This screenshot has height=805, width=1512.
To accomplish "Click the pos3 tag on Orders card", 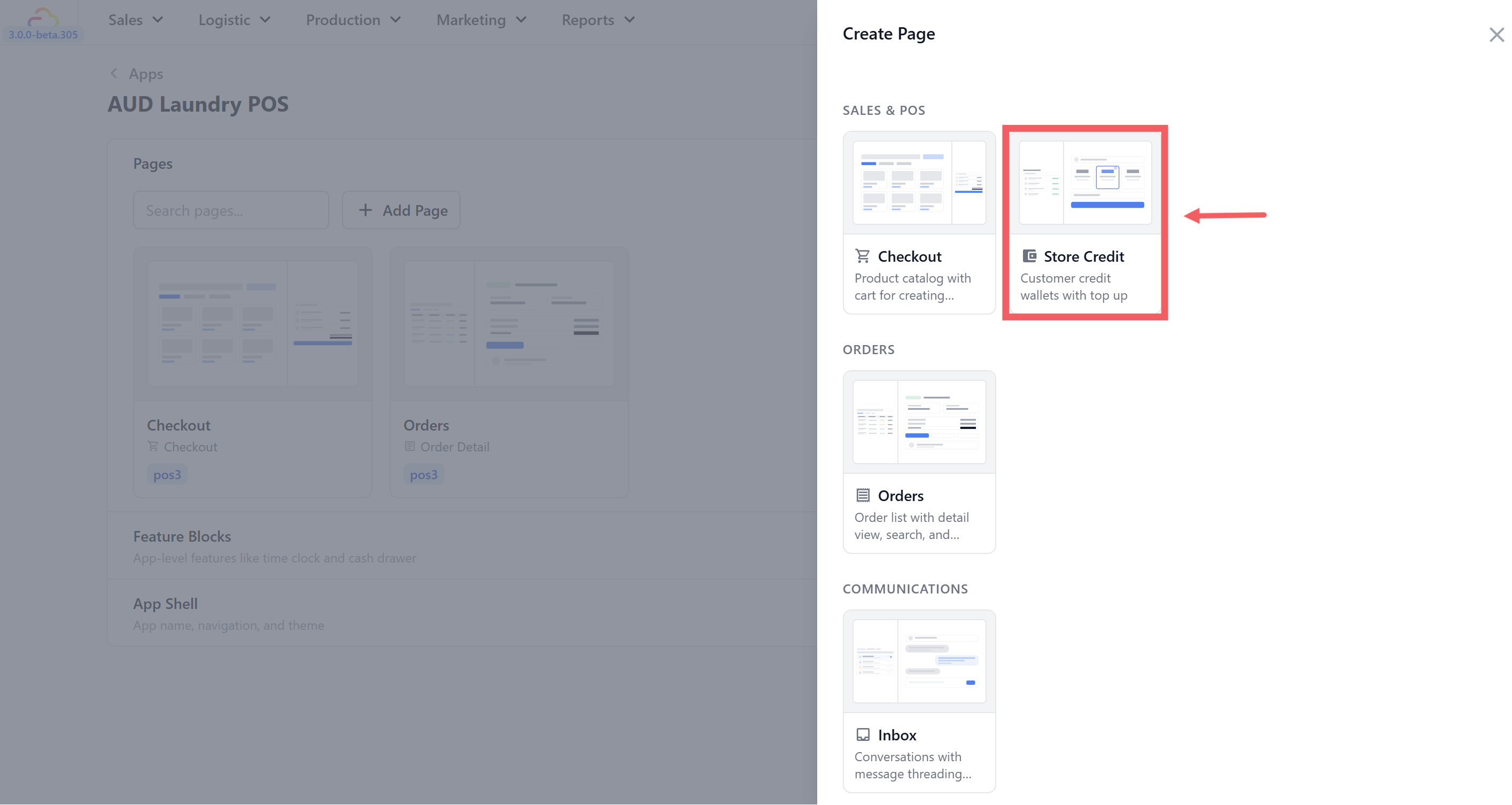I will click(423, 475).
